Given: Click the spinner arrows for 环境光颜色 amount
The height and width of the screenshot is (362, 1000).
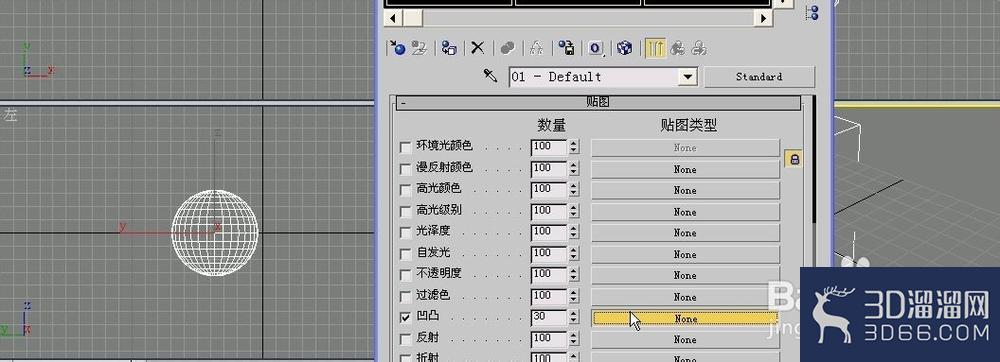Looking at the screenshot, I should (574, 147).
